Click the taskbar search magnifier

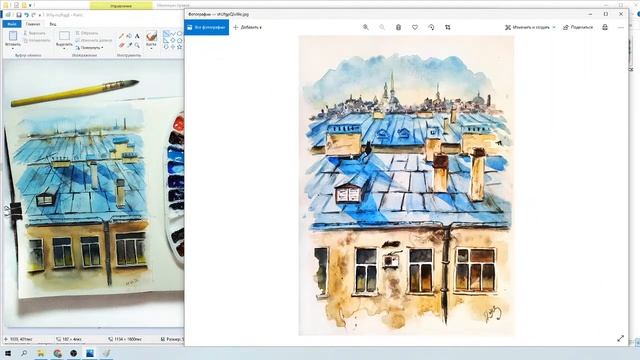coord(24,353)
